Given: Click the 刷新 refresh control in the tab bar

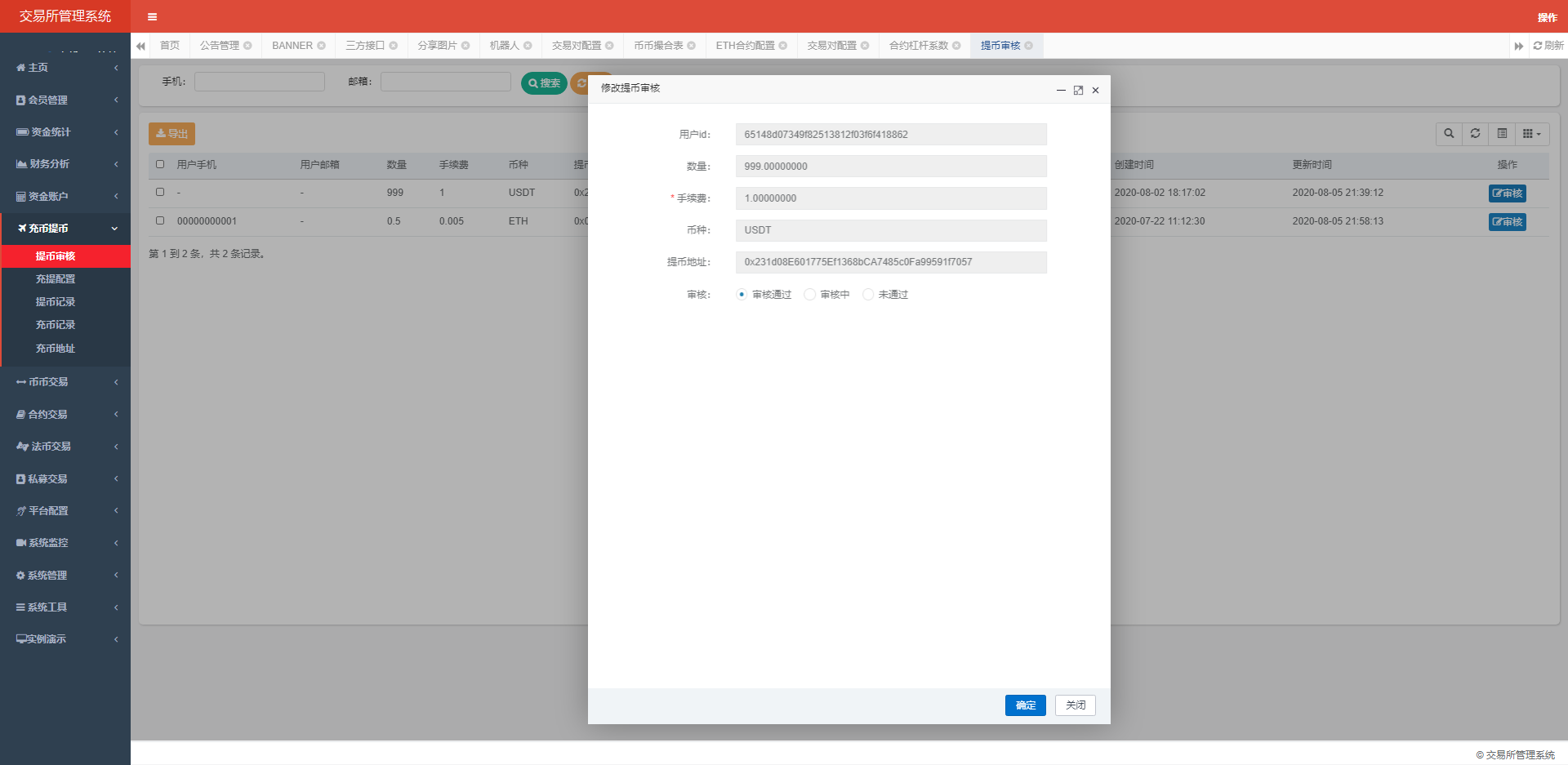Looking at the screenshot, I should click(1548, 46).
